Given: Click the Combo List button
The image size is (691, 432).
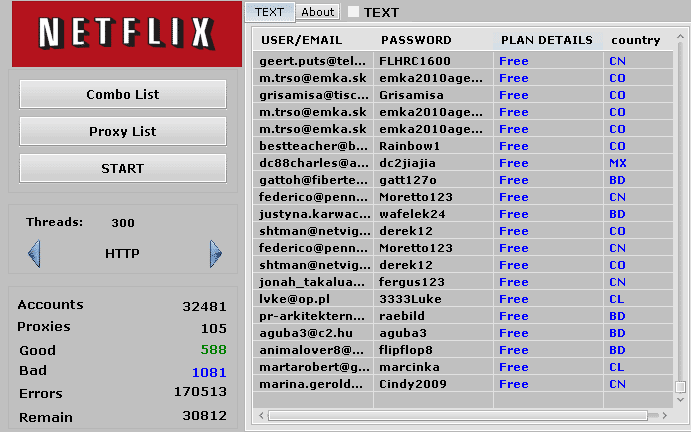Looking at the screenshot, I should pyautogui.click(x=123, y=94).
